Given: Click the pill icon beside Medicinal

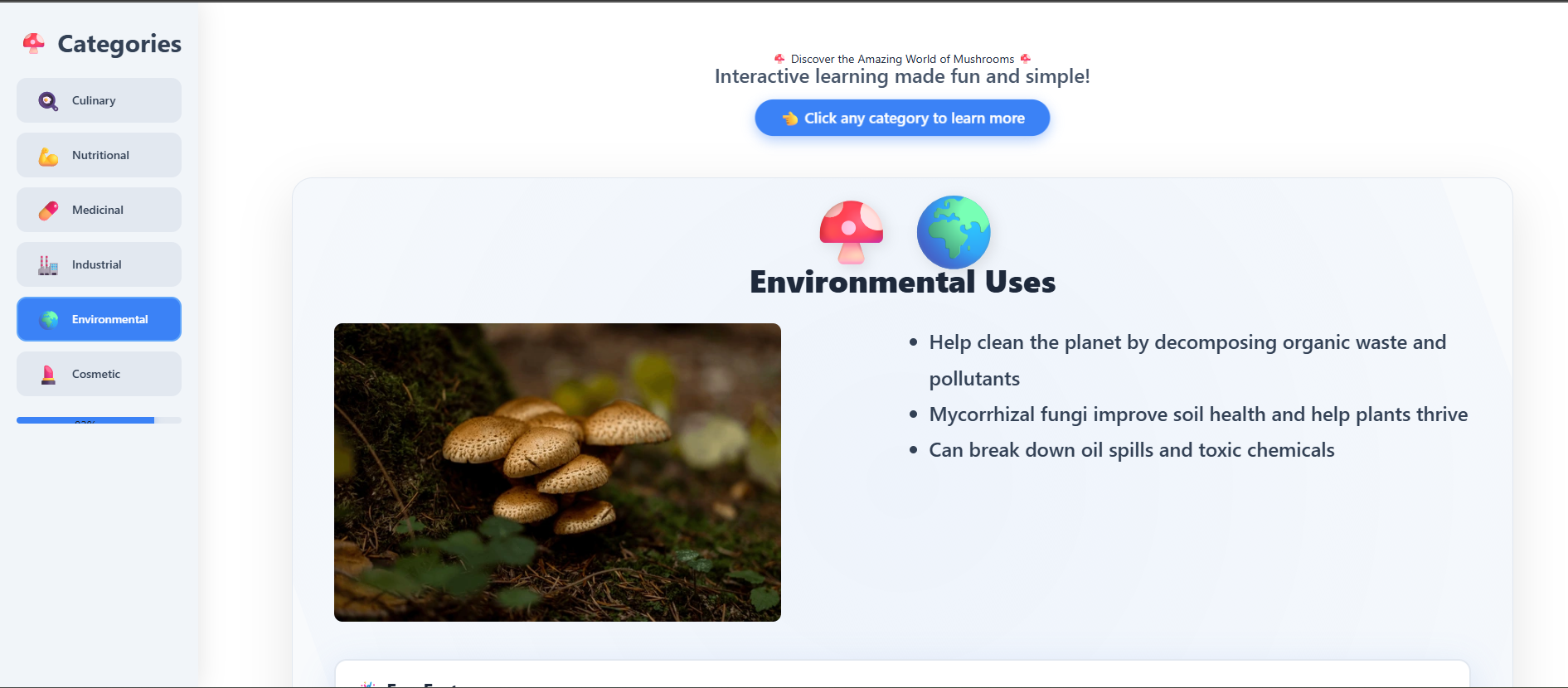Looking at the screenshot, I should (x=48, y=211).
